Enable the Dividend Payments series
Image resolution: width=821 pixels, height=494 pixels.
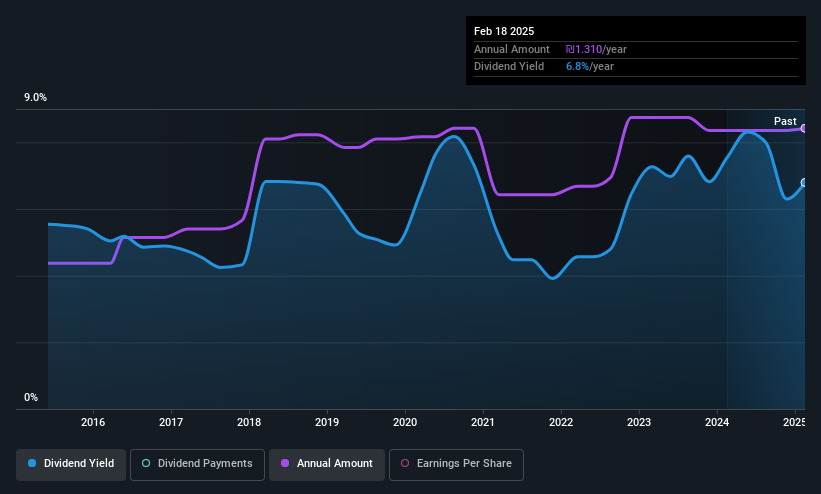(197, 464)
